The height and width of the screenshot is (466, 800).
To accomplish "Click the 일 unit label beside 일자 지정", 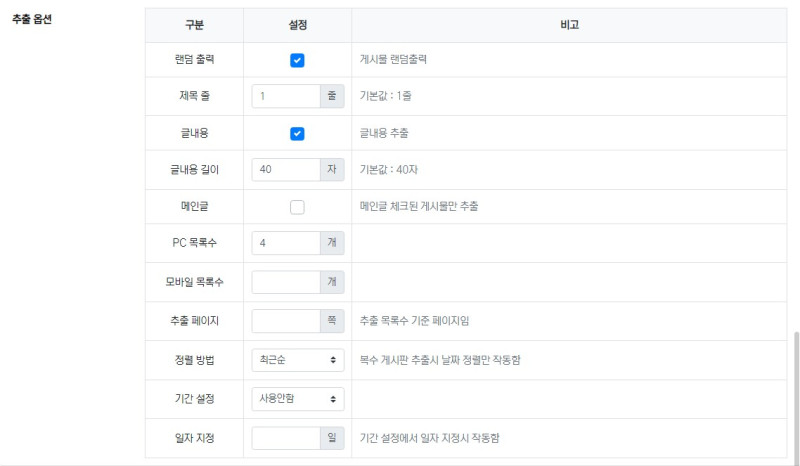I will pyautogui.click(x=332, y=438).
